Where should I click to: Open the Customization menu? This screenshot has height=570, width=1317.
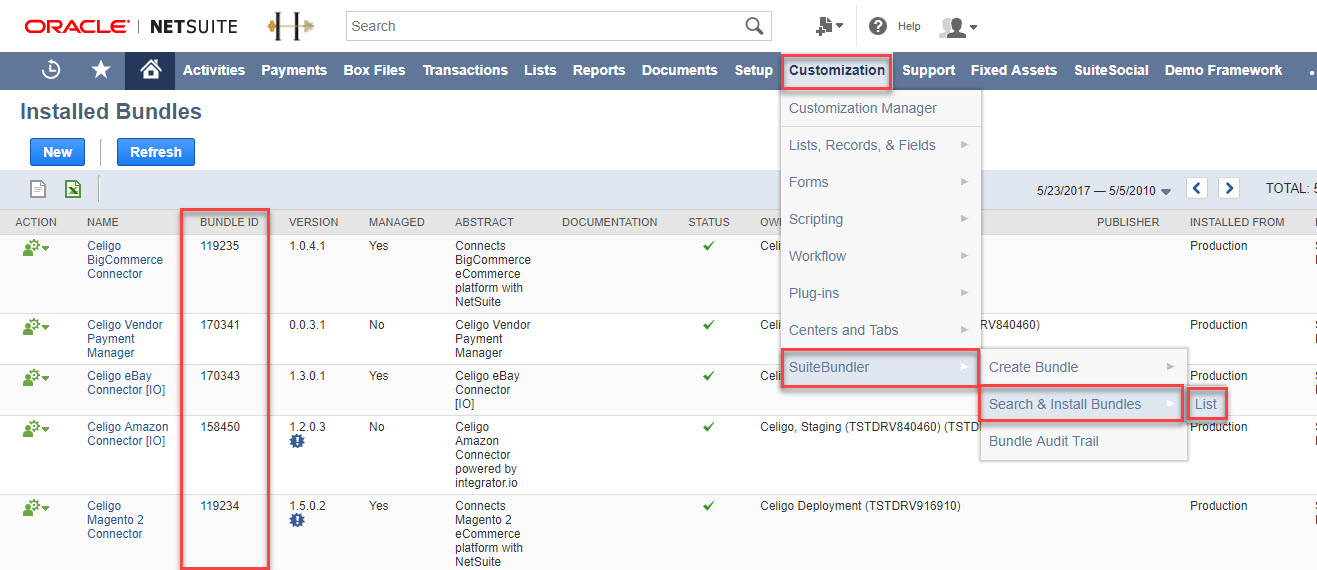[x=836, y=70]
